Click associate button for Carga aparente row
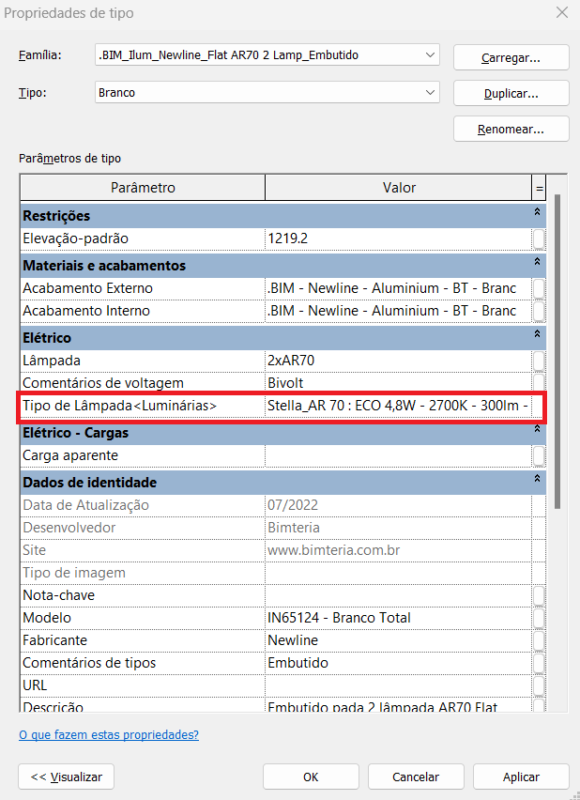The height and width of the screenshot is (800, 580). [x=539, y=456]
